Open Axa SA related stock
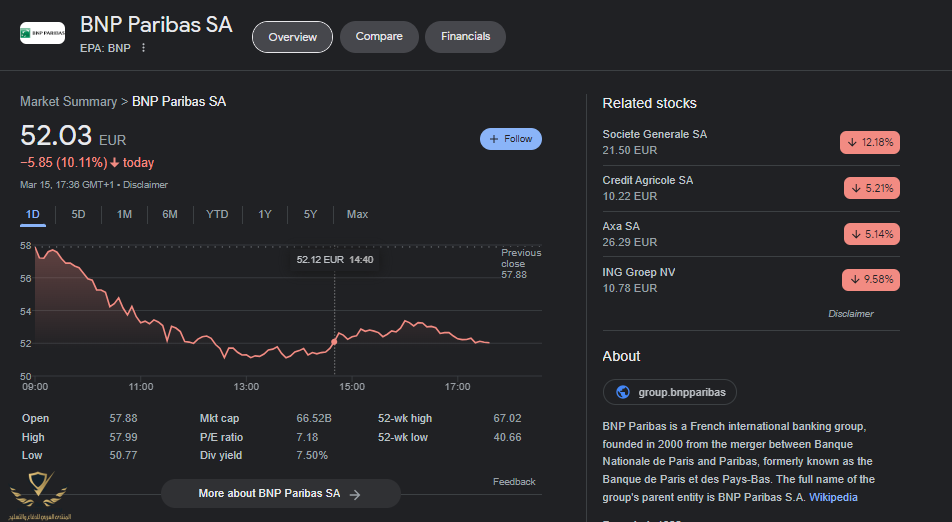This screenshot has height=522, width=952. (x=751, y=234)
